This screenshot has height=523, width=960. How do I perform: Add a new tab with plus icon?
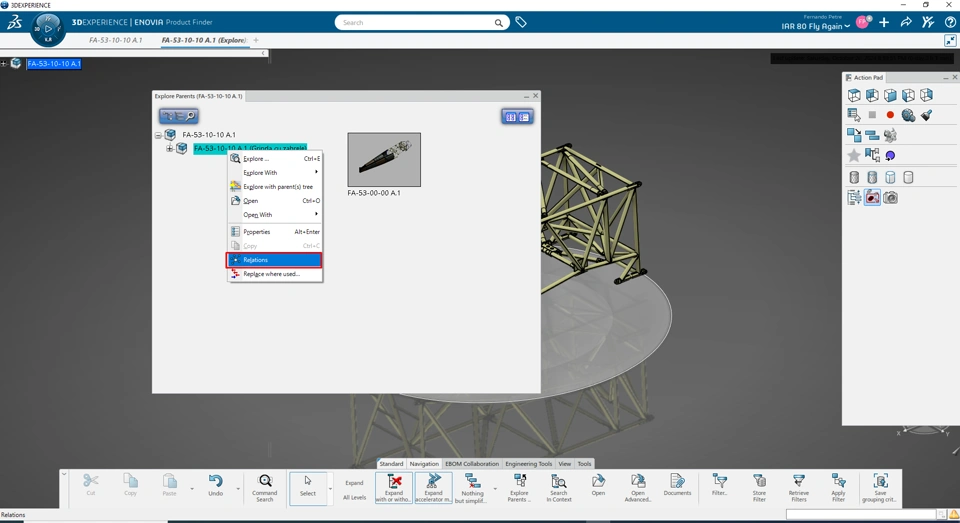click(256, 40)
